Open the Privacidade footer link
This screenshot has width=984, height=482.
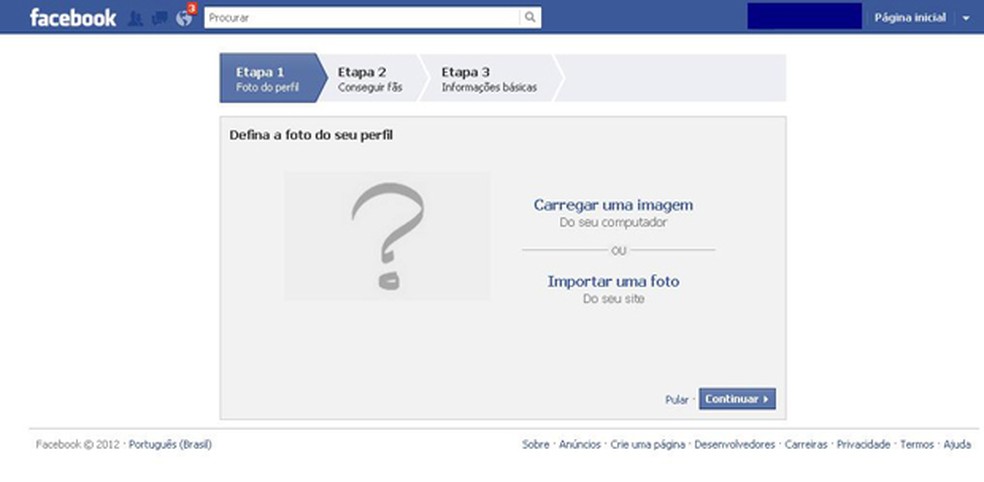[x=863, y=444]
